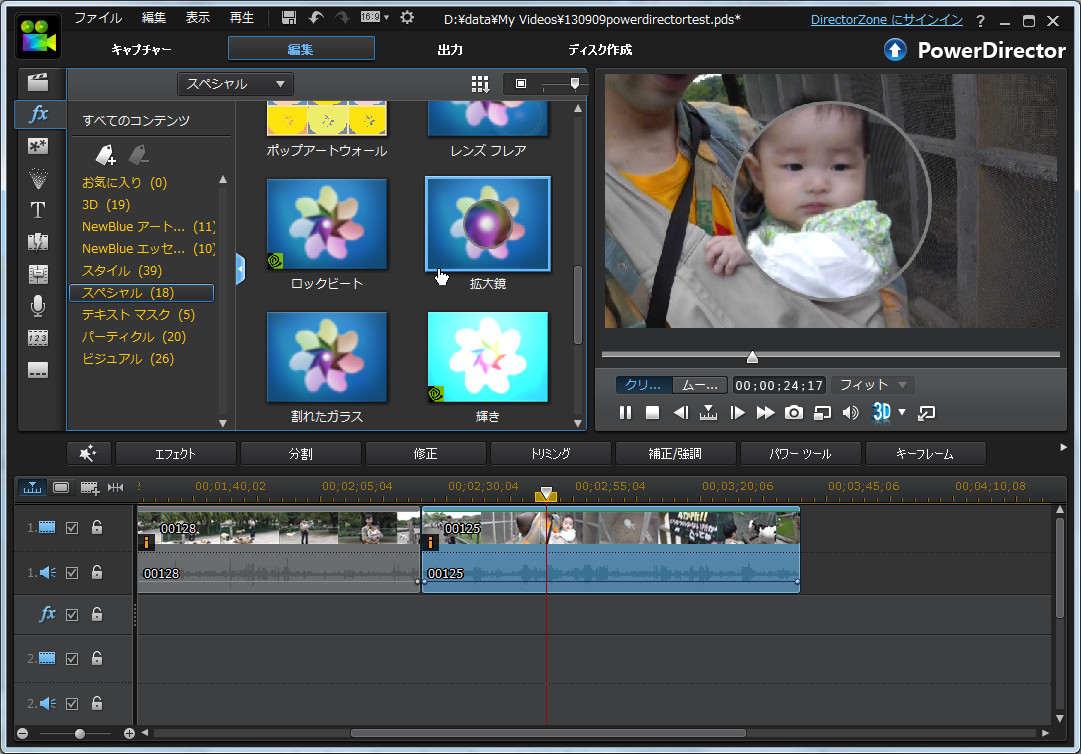Viewport: 1081px width, 754px height.
Task: Disable the effects track checkbox
Action: click(x=71, y=615)
